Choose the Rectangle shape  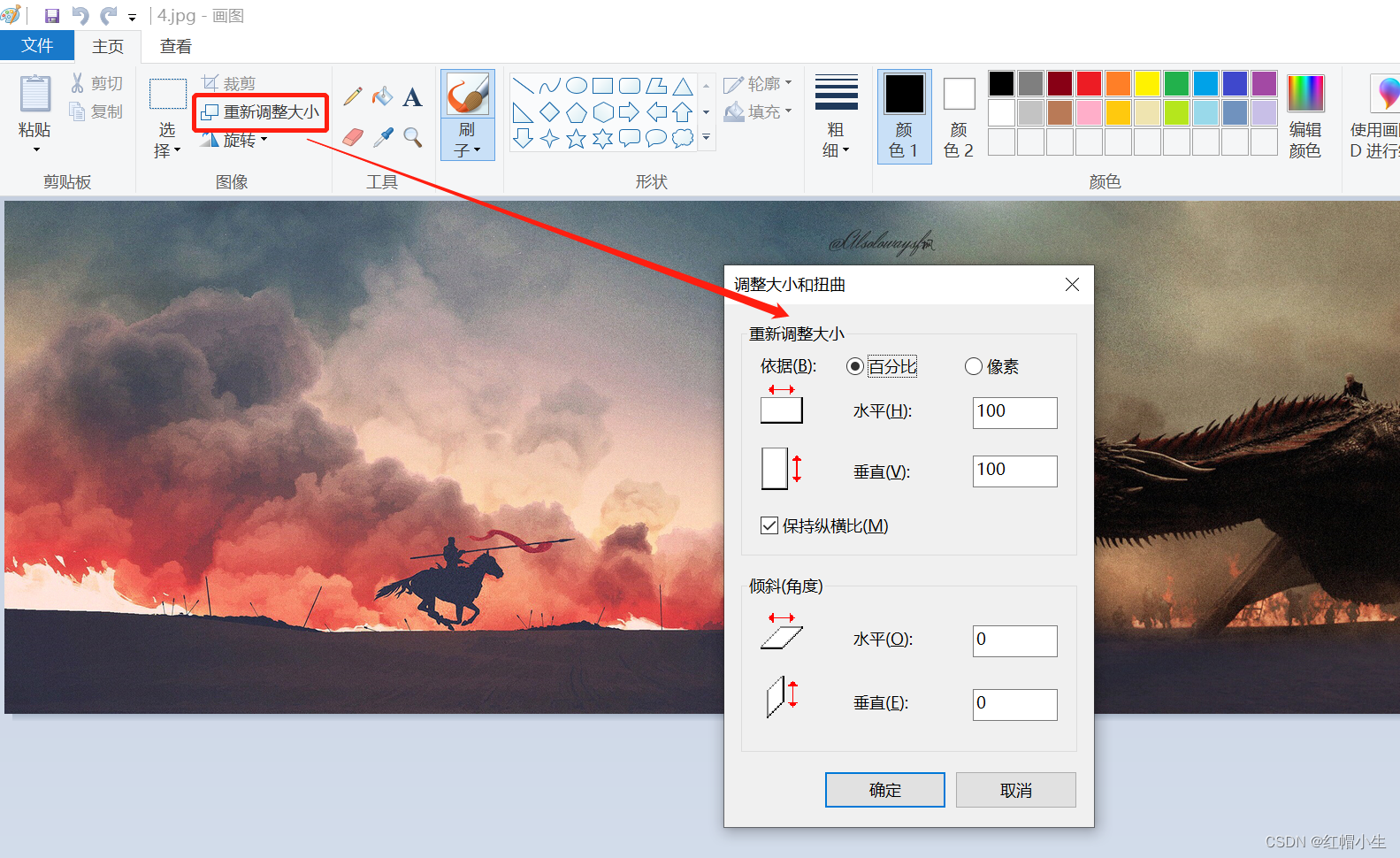coord(603,86)
